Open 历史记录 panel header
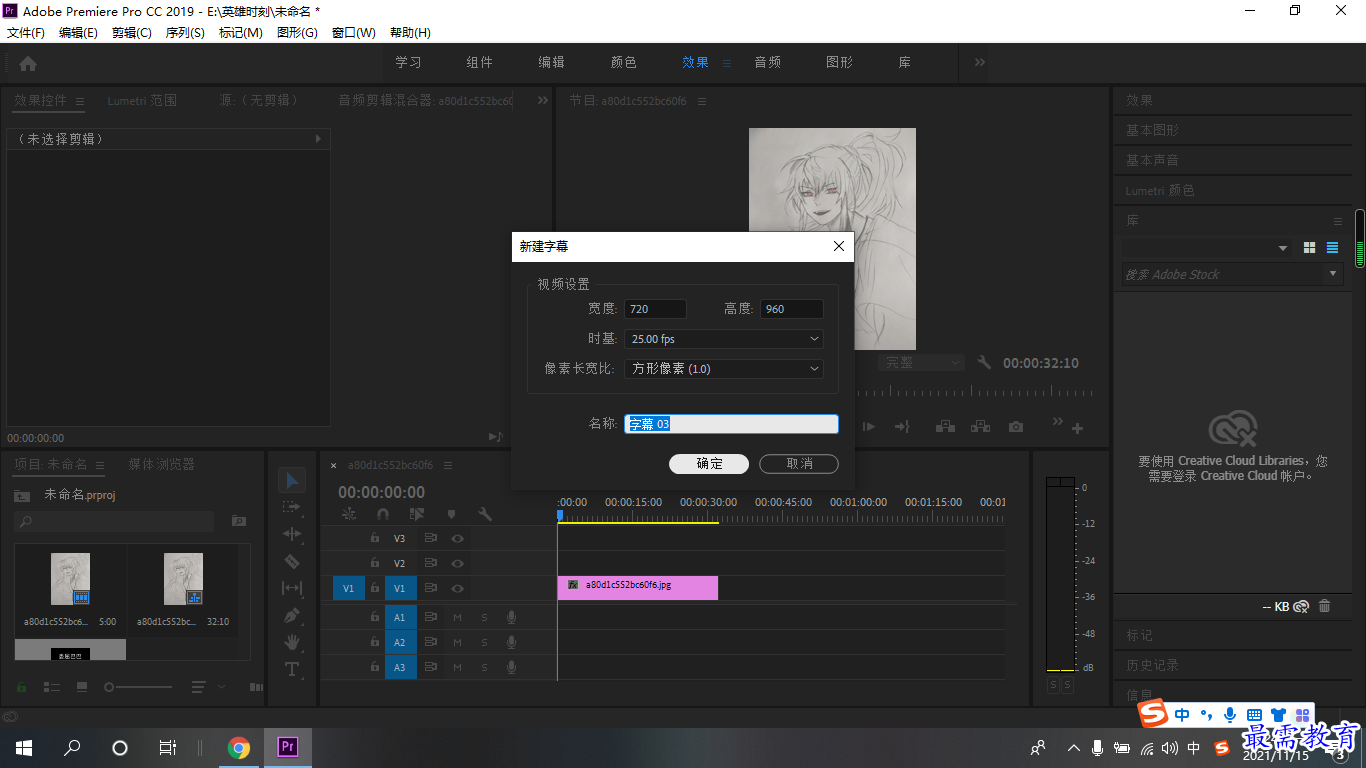1366x768 pixels. (x=1152, y=665)
